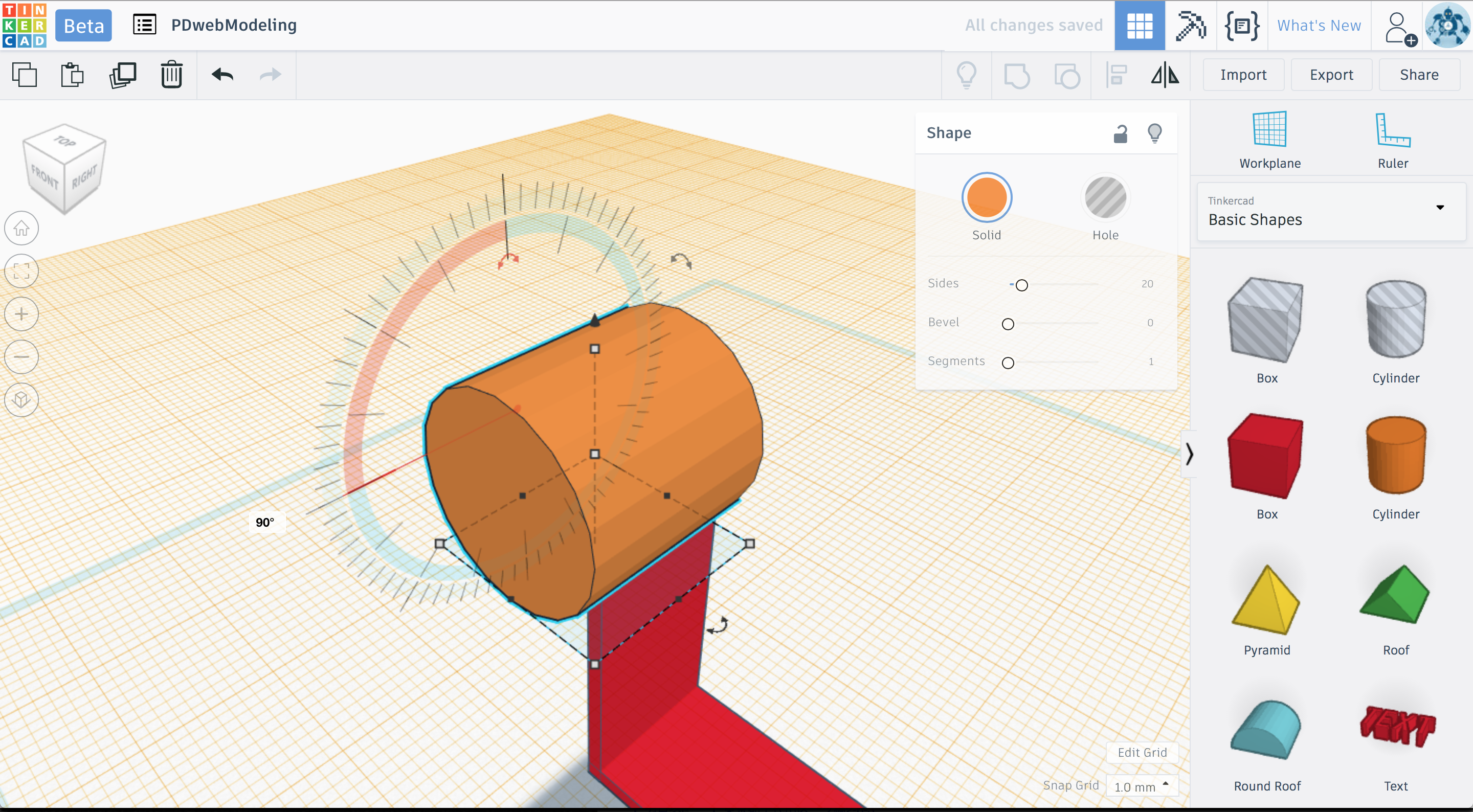Toggle shape visibility lightbulb in panel
The image size is (1473, 812).
1154,133
